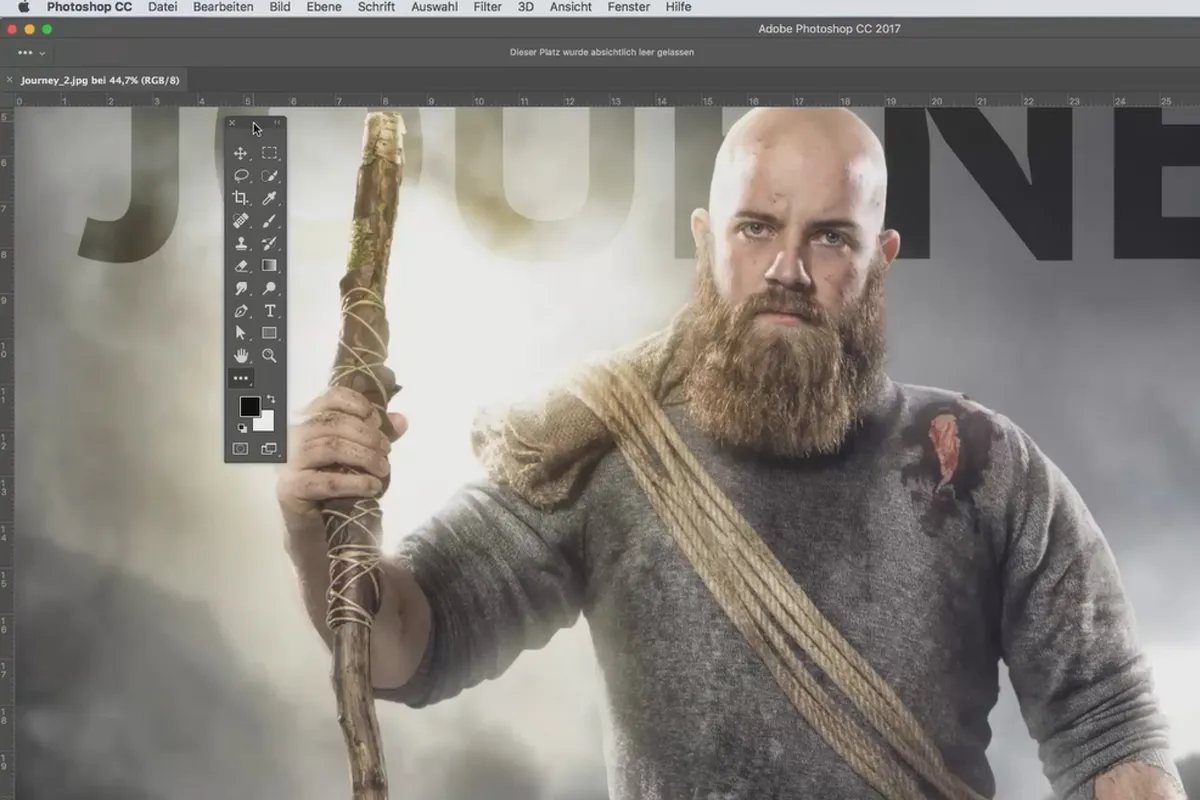Reset to default foreground/background colors
This screenshot has height=800, width=1200.
pos(242,428)
